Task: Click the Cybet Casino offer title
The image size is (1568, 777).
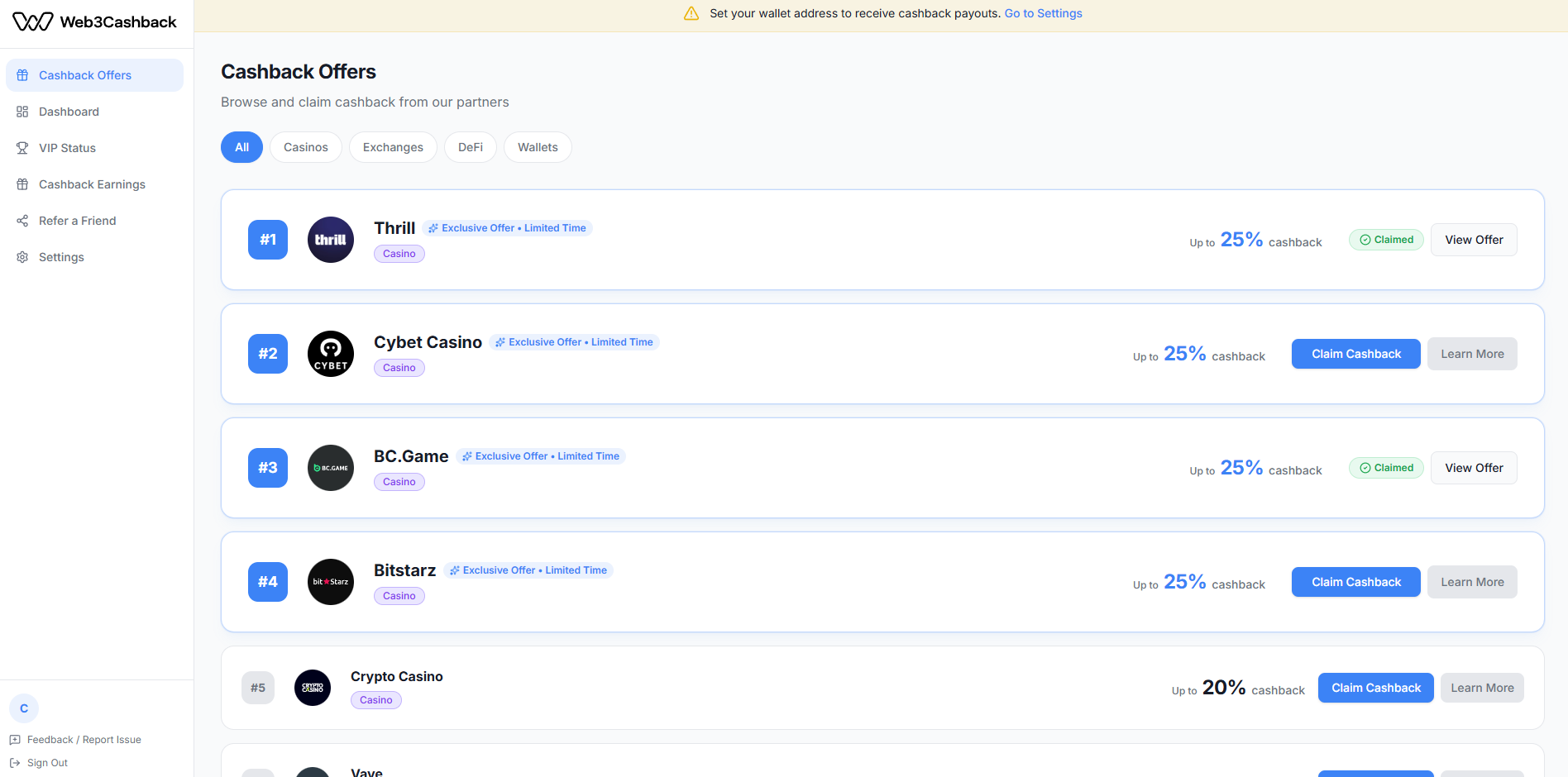Action: pyautogui.click(x=428, y=342)
